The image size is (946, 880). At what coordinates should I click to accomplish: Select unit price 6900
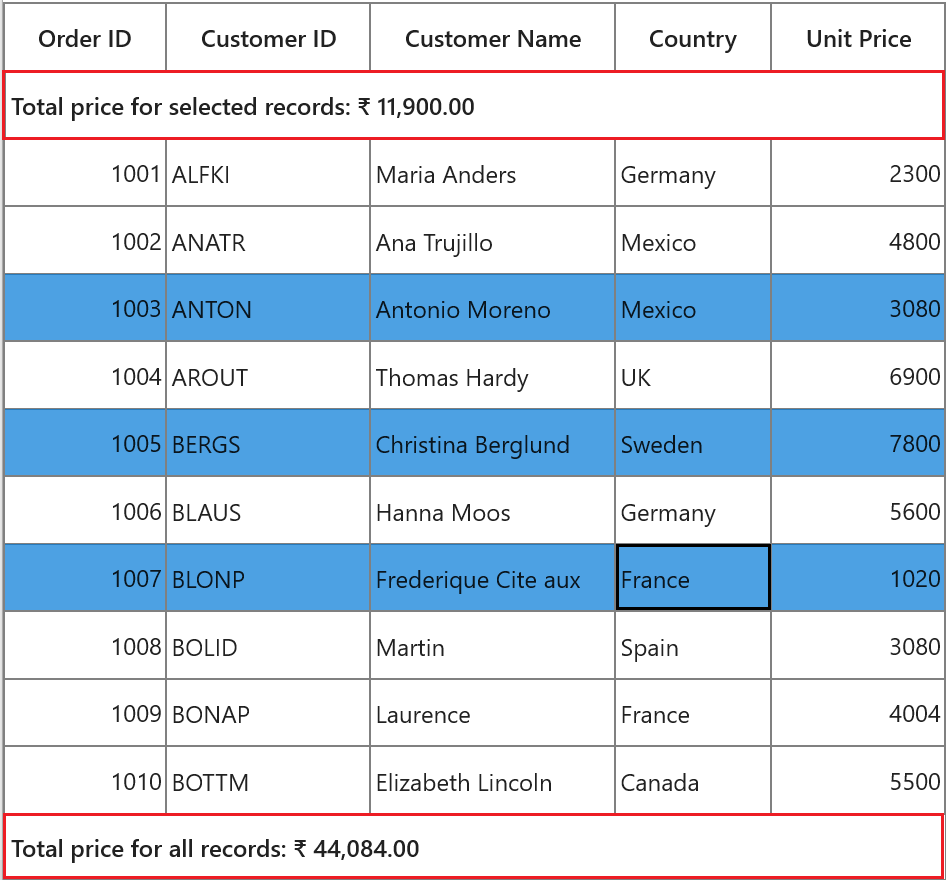pyautogui.click(x=858, y=376)
